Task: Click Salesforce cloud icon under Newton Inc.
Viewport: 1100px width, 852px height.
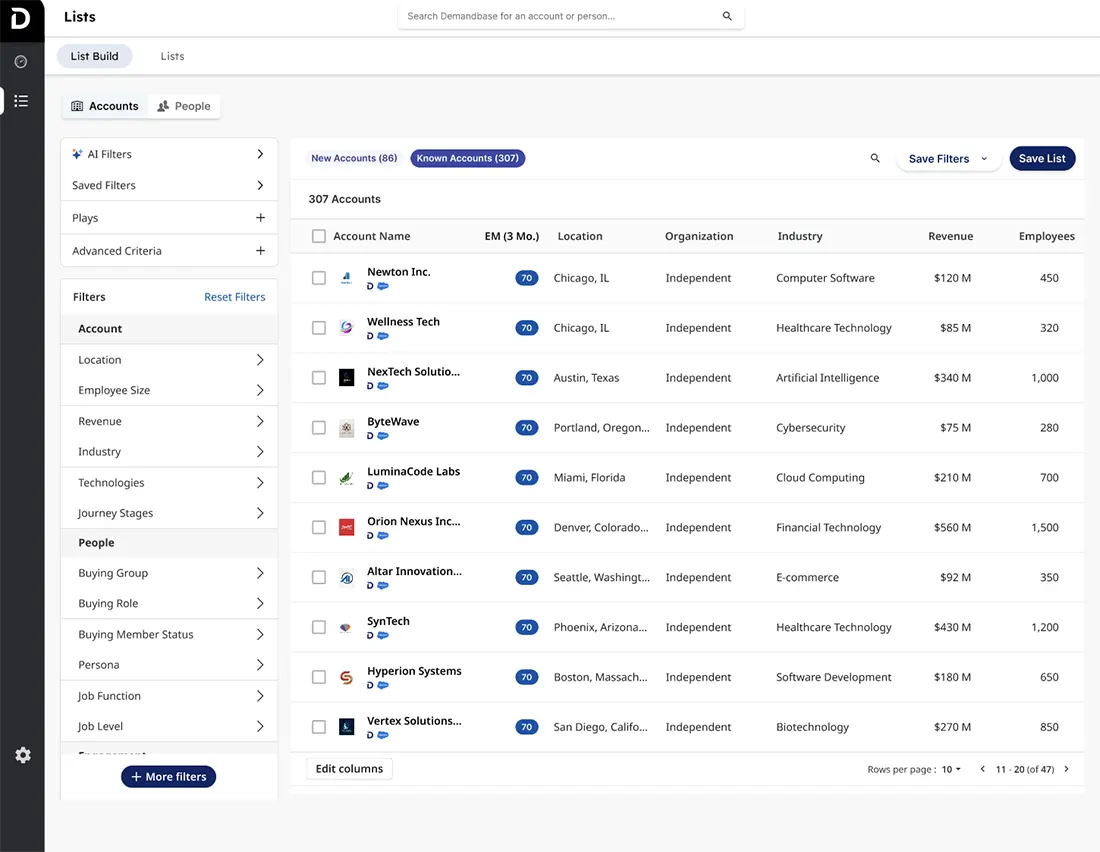Action: tap(383, 286)
